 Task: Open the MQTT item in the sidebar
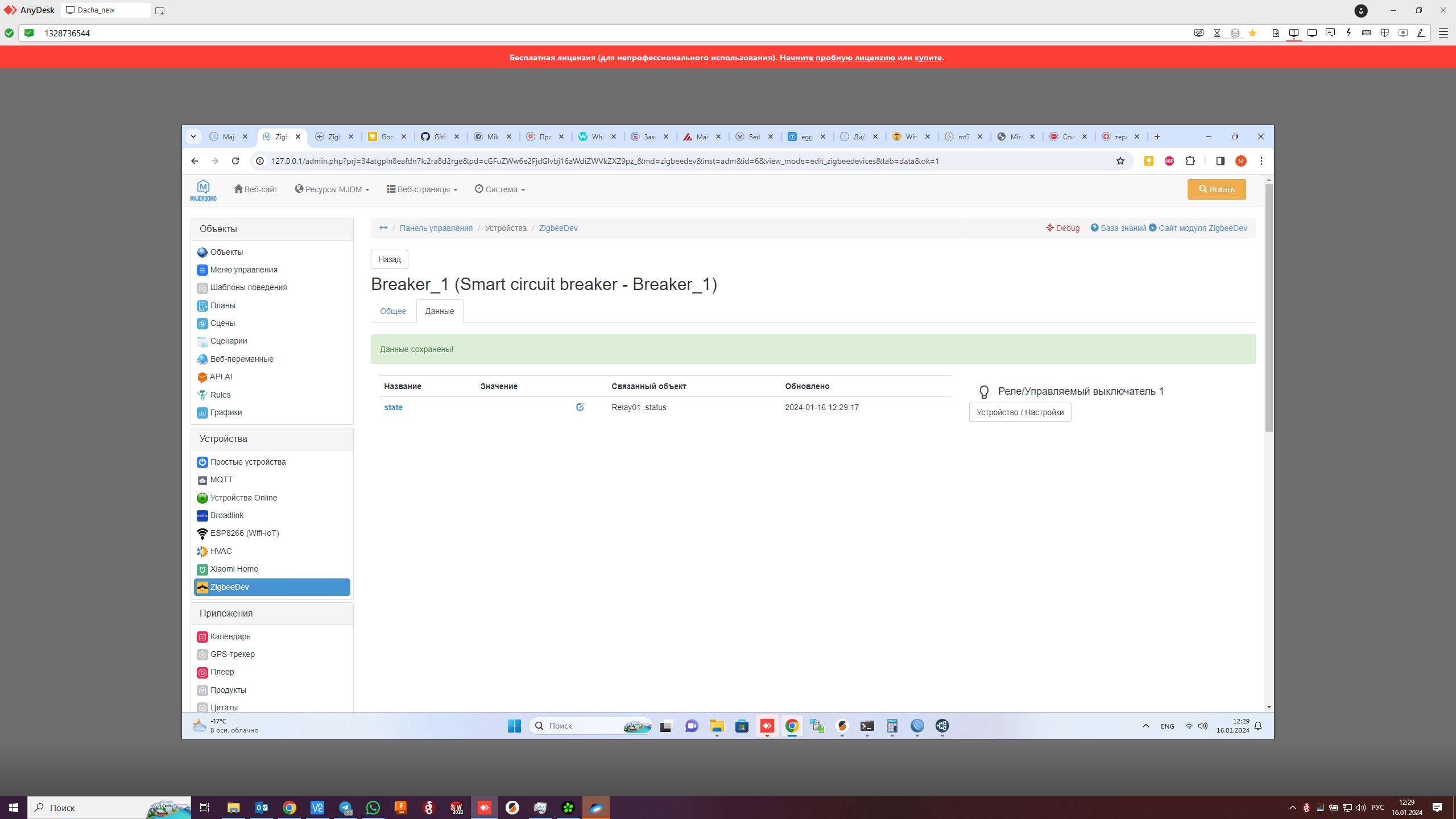point(221,479)
